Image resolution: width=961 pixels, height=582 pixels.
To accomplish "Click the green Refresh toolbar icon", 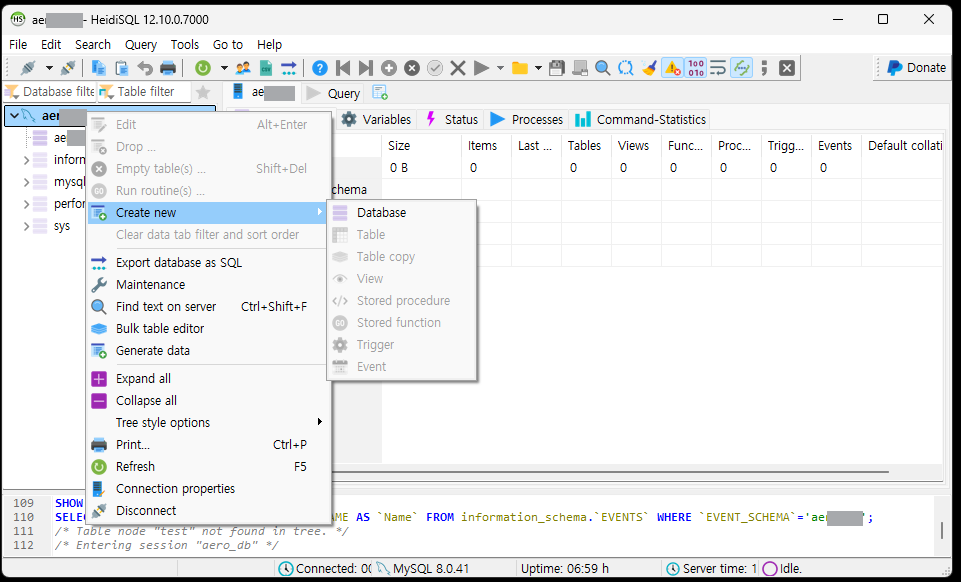I will (x=203, y=68).
